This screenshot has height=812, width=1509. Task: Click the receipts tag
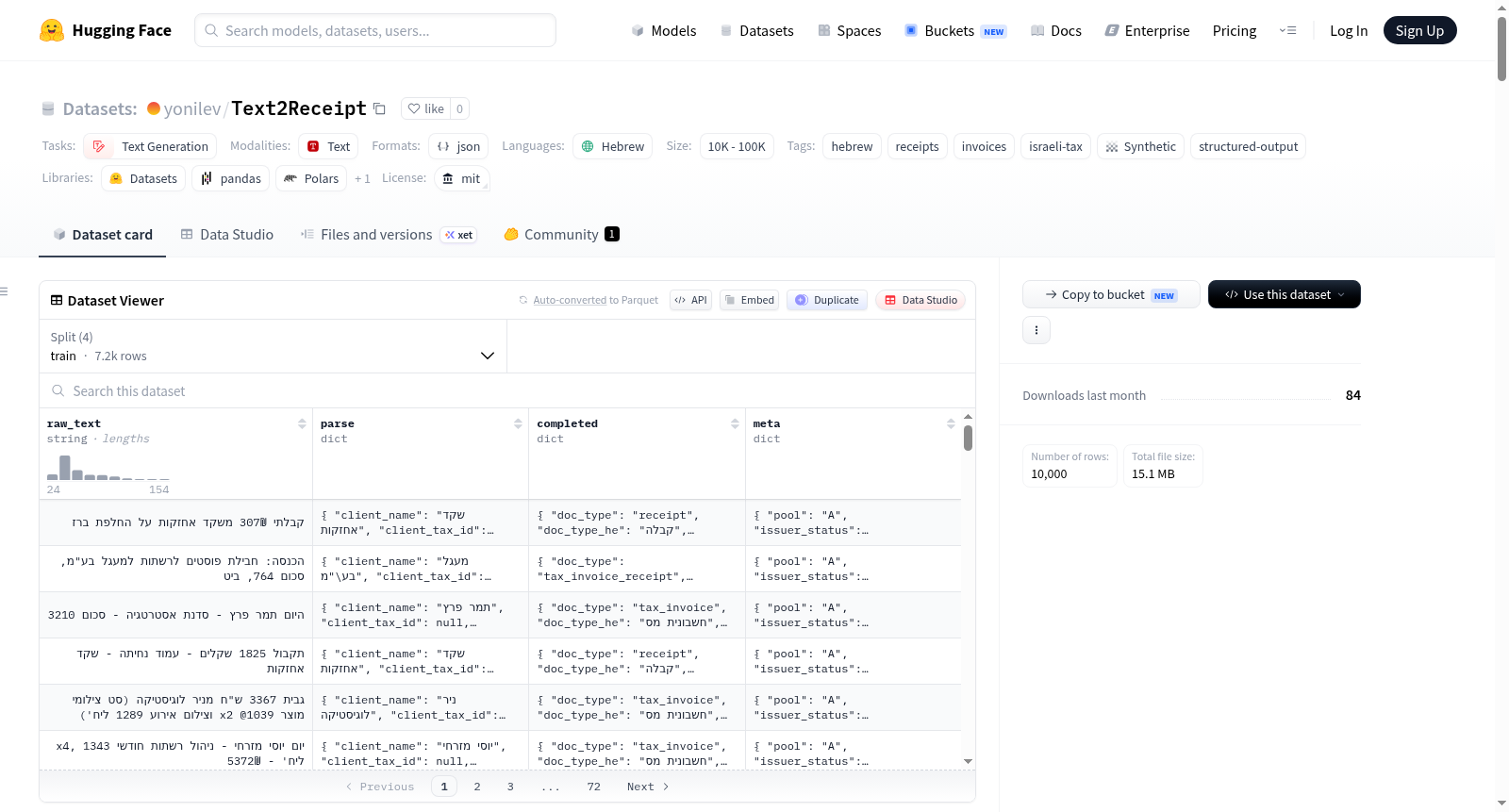pyautogui.click(x=917, y=146)
